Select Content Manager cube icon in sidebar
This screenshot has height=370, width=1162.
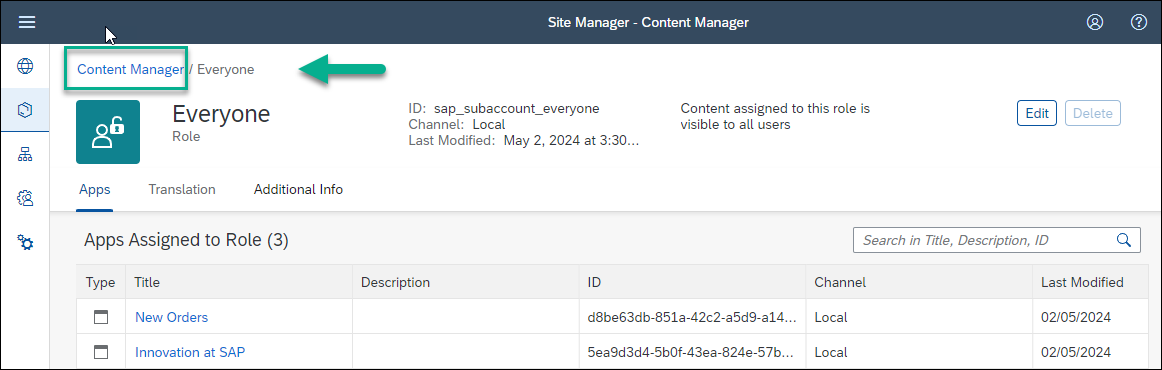point(25,110)
